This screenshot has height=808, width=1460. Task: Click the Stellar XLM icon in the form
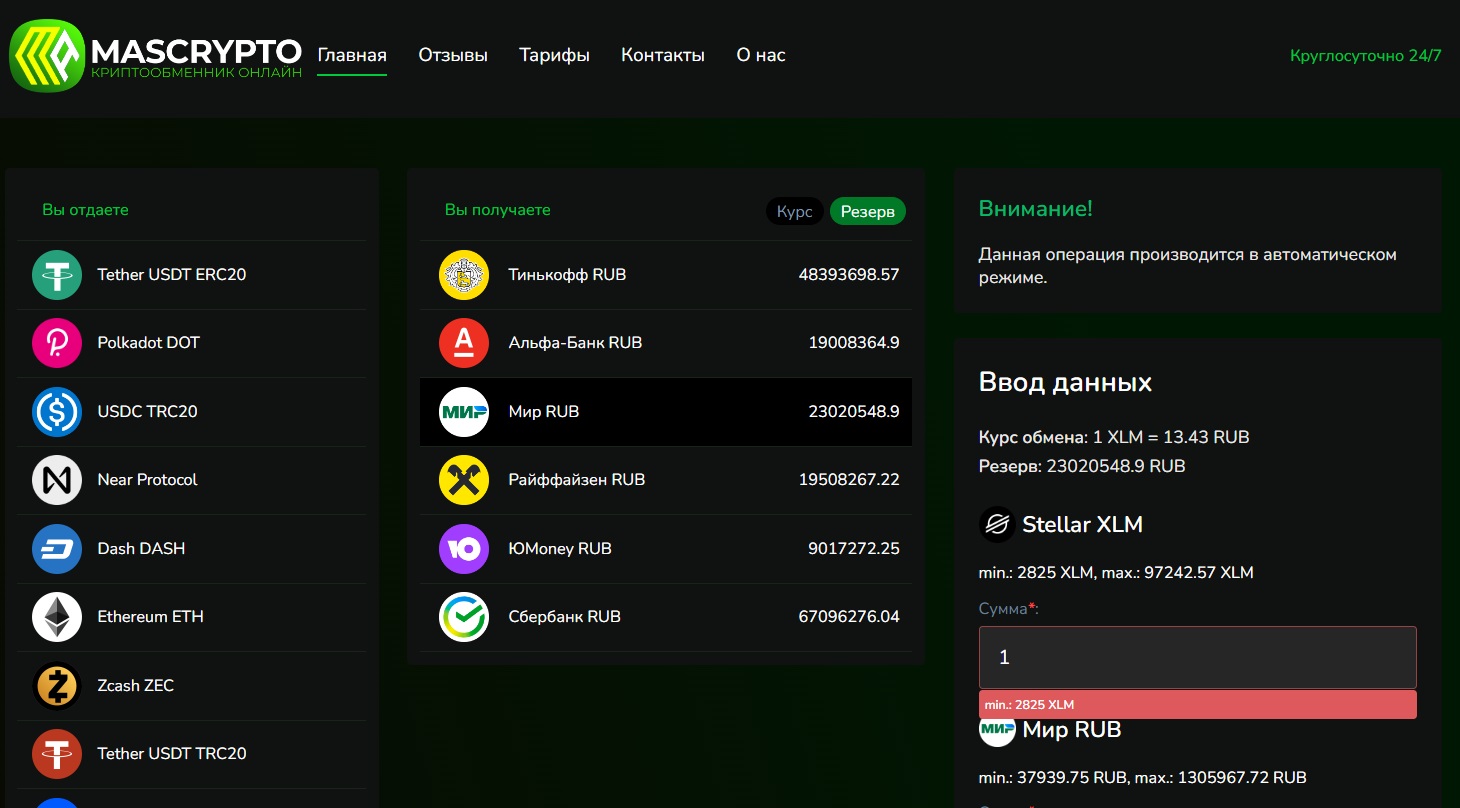[x=997, y=525]
